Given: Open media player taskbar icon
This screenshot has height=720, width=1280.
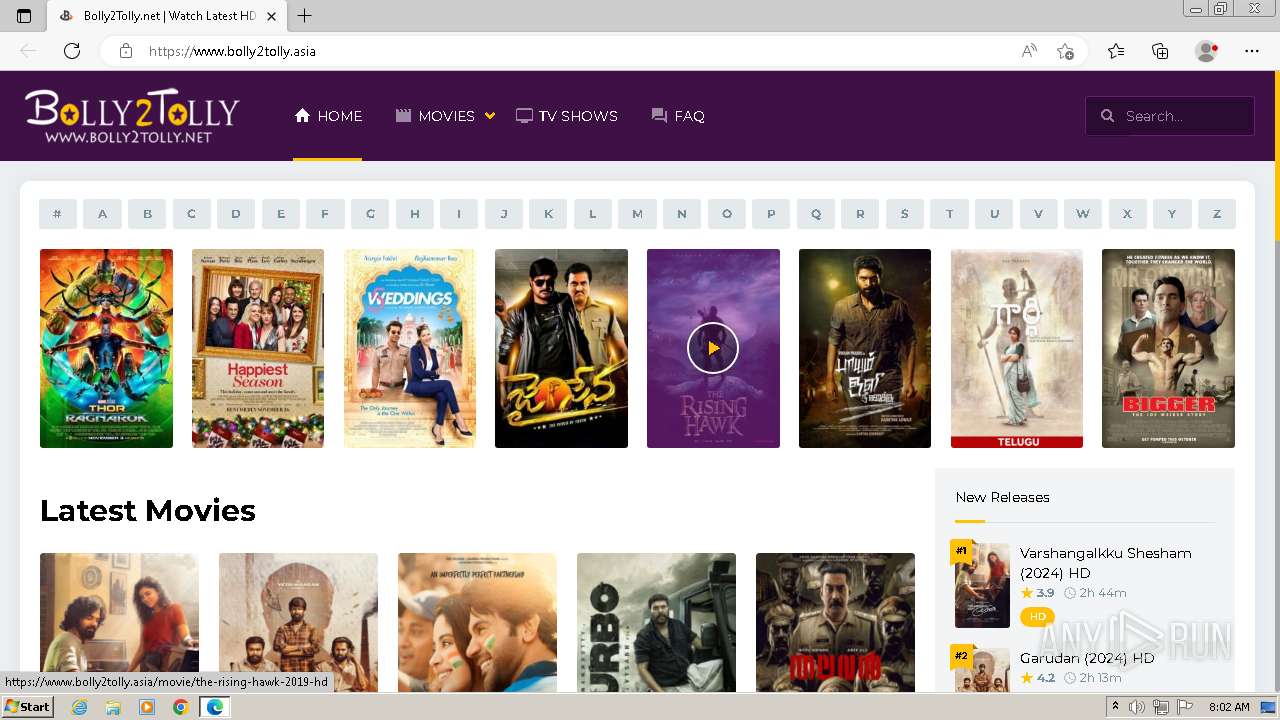Looking at the screenshot, I should pyautogui.click(x=147, y=707).
